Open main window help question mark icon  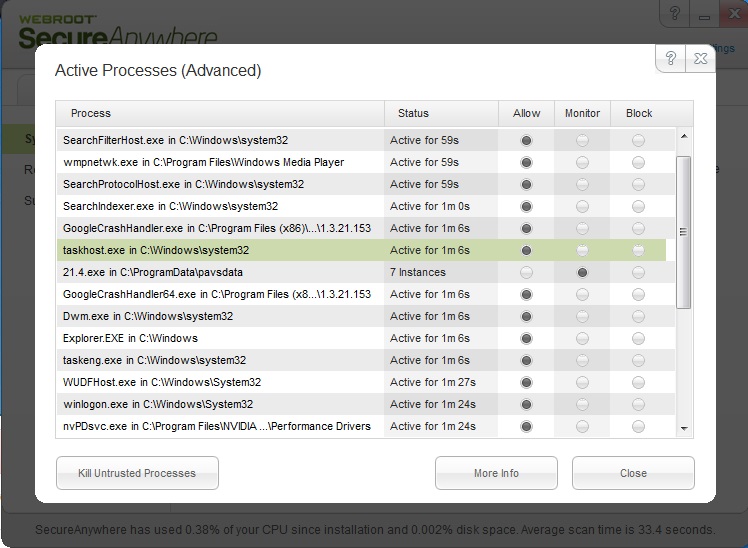[x=675, y=13]
